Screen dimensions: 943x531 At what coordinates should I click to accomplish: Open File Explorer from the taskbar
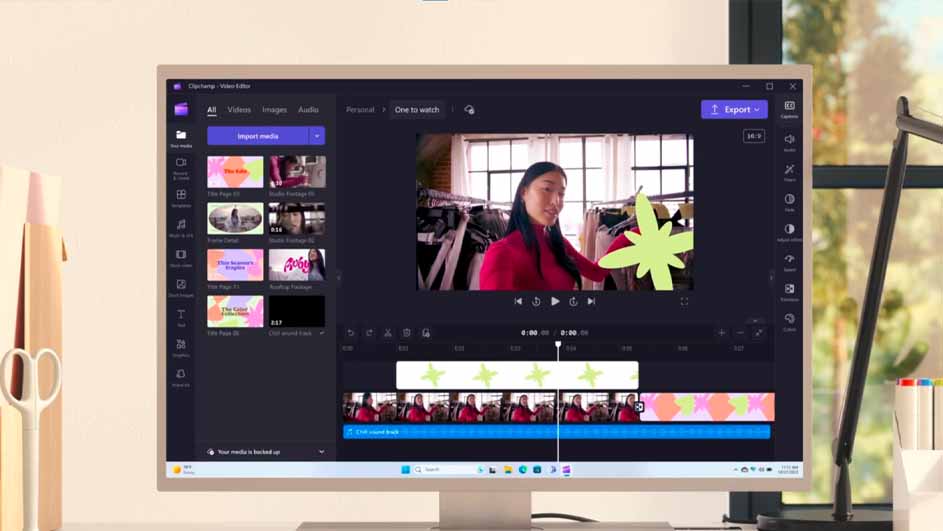(508, 470)
